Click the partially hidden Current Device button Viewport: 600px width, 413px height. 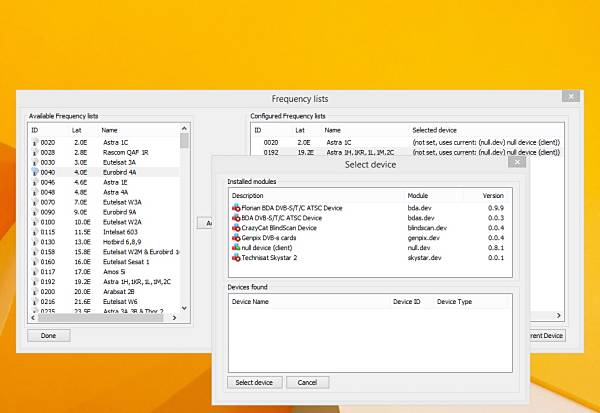click(547, 336)
